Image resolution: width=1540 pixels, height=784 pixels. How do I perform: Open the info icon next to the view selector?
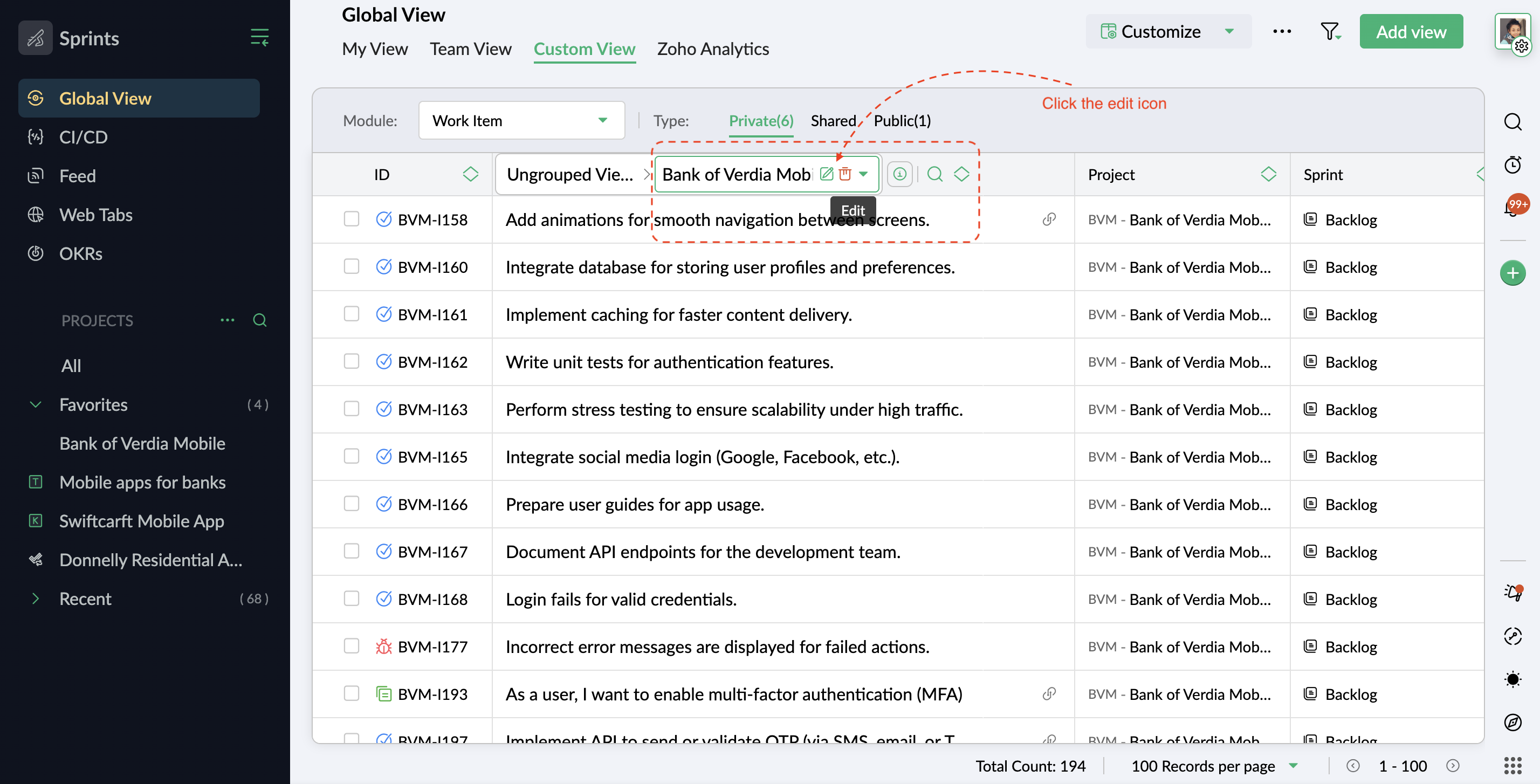900,174
